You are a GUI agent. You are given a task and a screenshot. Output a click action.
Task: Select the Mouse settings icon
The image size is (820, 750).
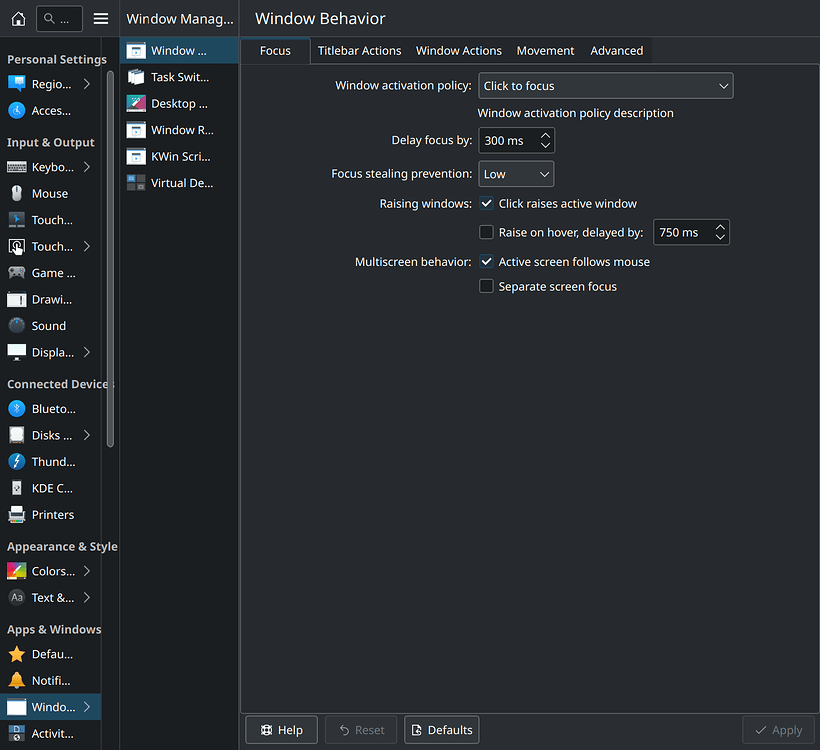(17, 194)
